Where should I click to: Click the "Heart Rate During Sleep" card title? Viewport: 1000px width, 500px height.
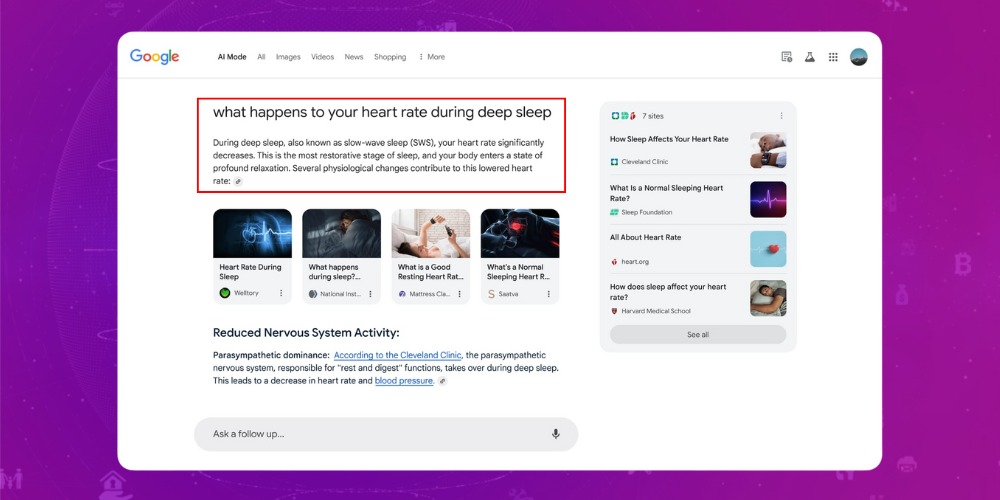coord(250,272)
